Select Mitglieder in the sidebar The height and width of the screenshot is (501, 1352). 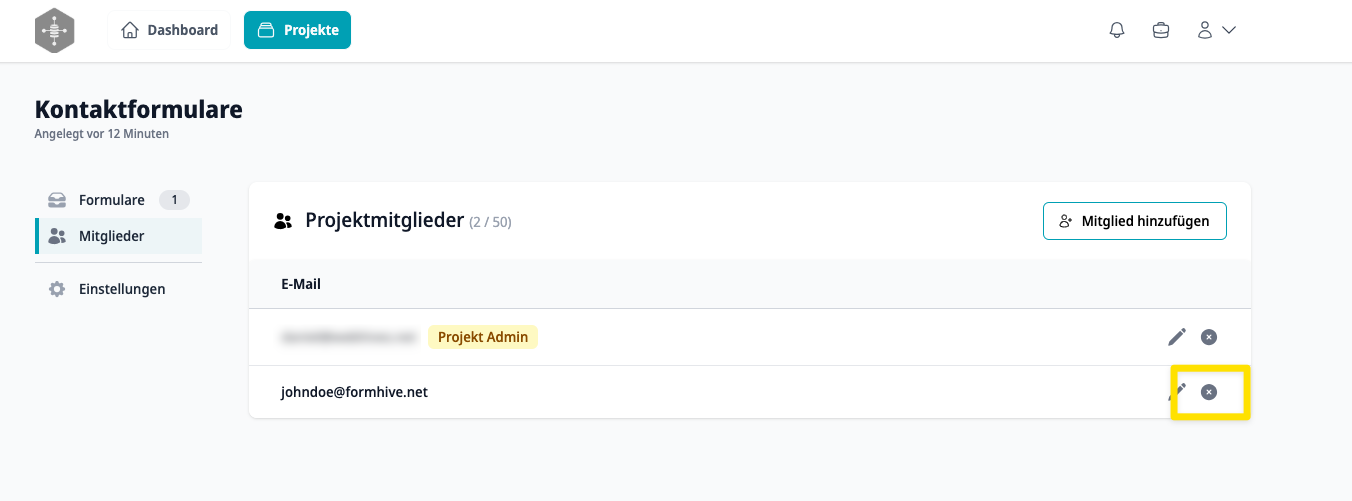click(118, 236)
